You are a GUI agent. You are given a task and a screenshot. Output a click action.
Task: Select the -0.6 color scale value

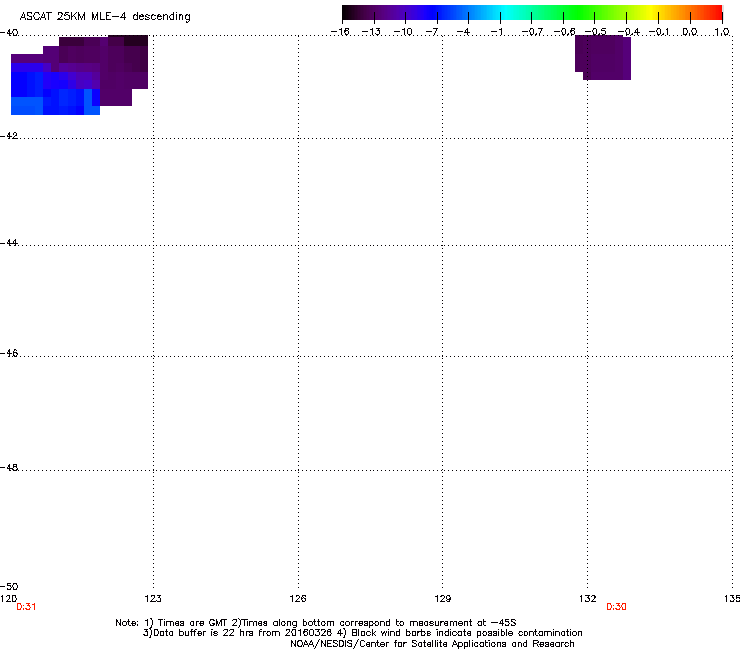click(564, 32)
